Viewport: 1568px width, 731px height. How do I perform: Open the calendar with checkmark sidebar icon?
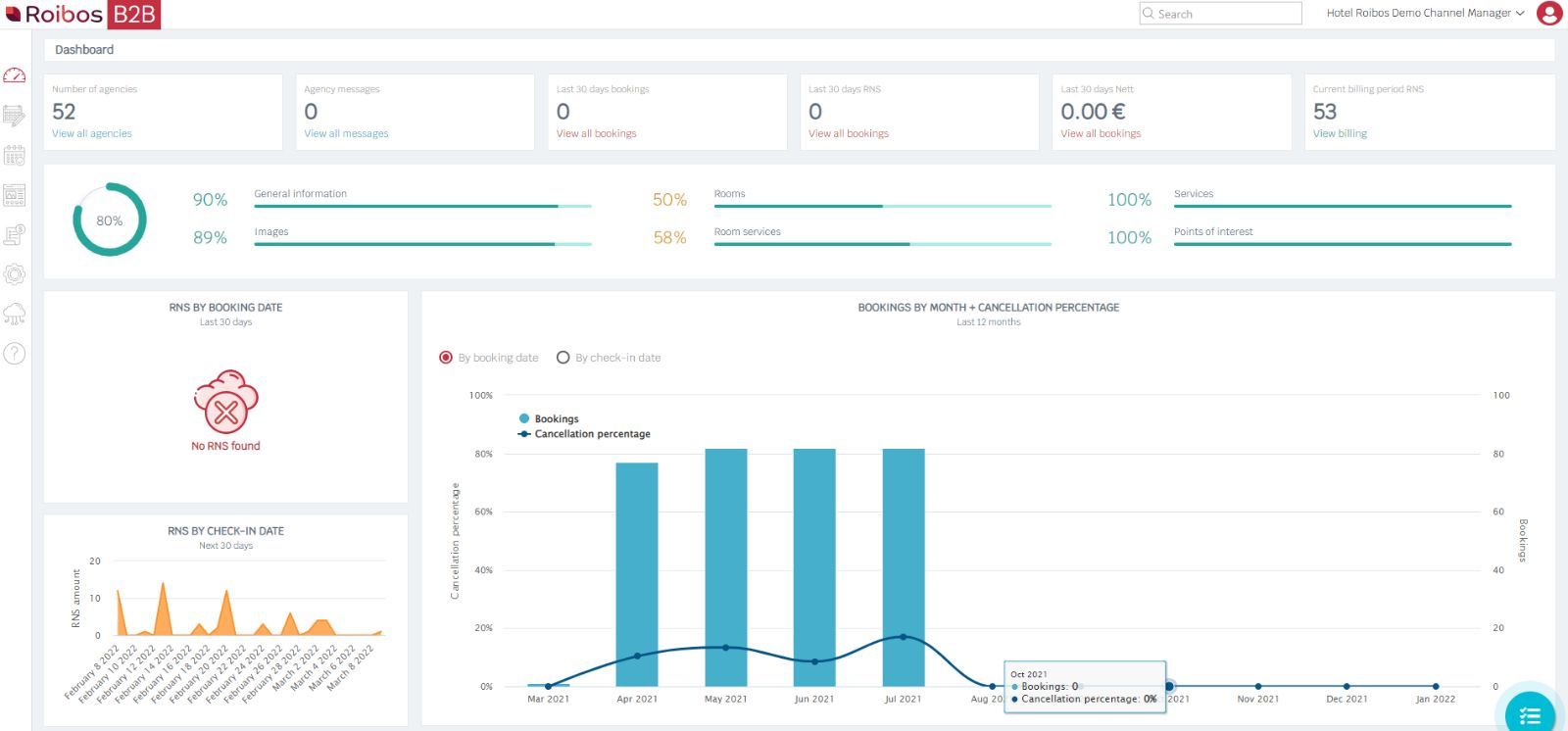tap(14, 156)
